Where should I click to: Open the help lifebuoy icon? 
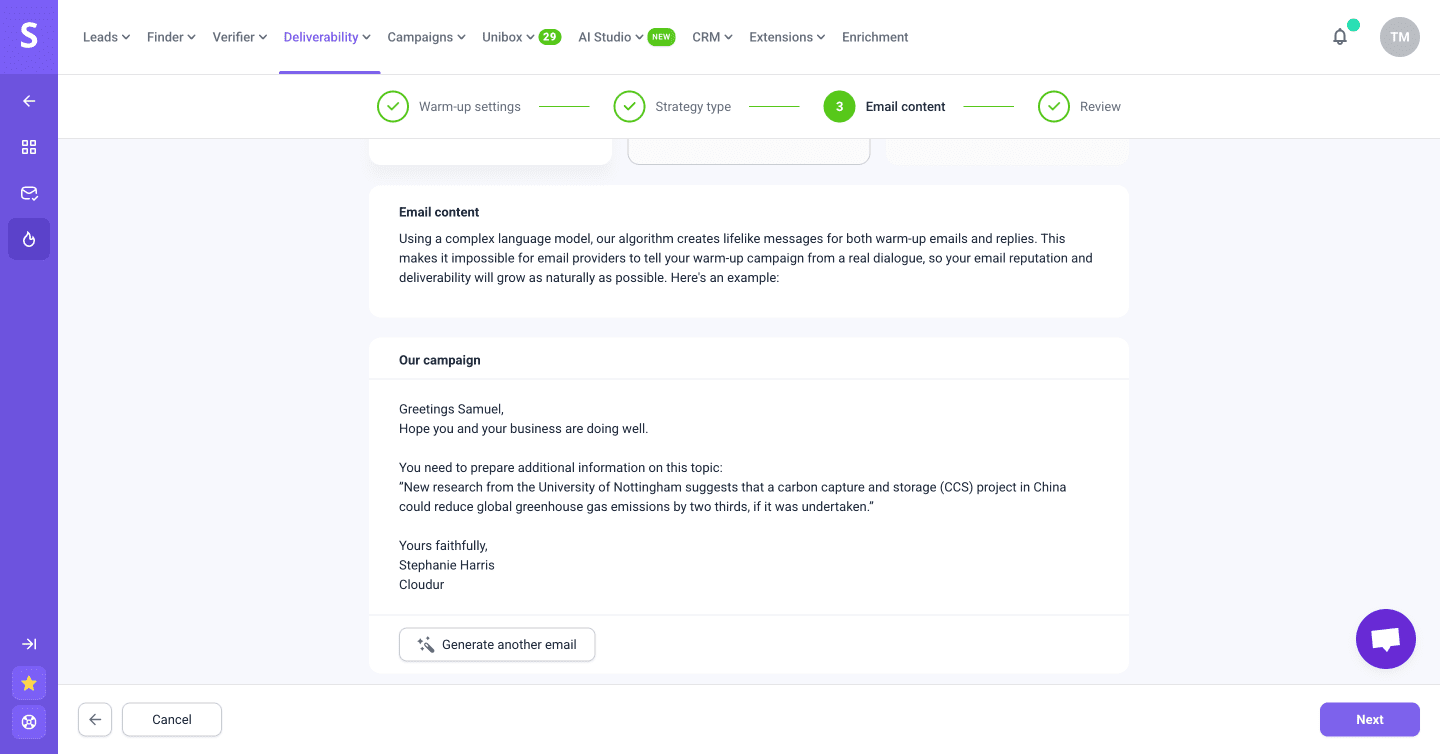tap(29, 721)
